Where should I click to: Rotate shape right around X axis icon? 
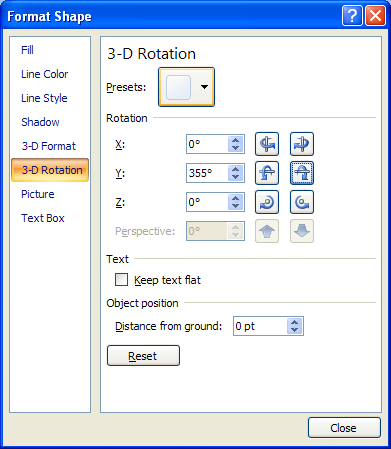pos(302,144)
